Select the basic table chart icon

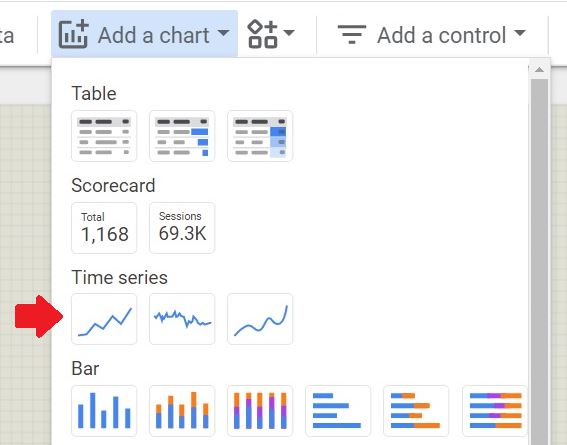[104, 136]
